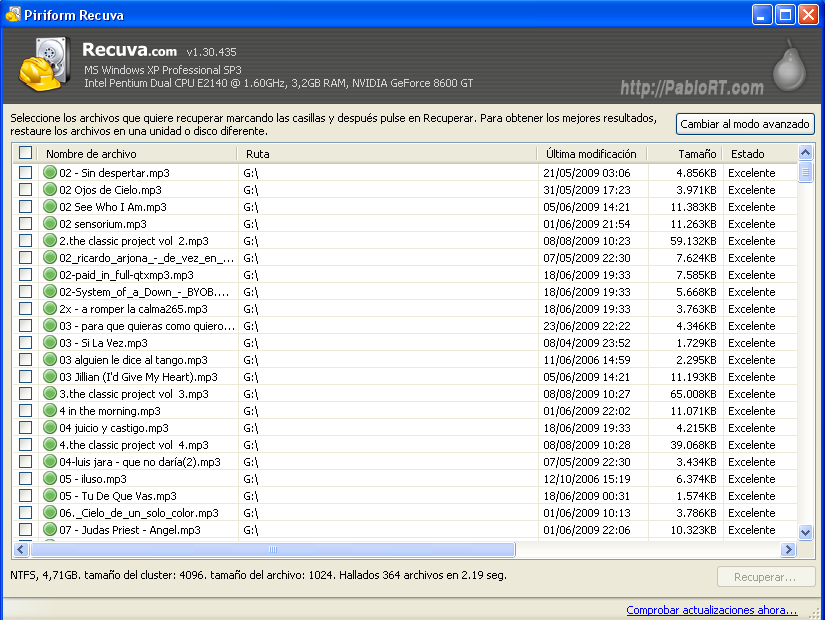Tick checkbox for 04 juicio y castigo.mp3
This screenshot has height=620, width=825.
(x=25, y=428)
